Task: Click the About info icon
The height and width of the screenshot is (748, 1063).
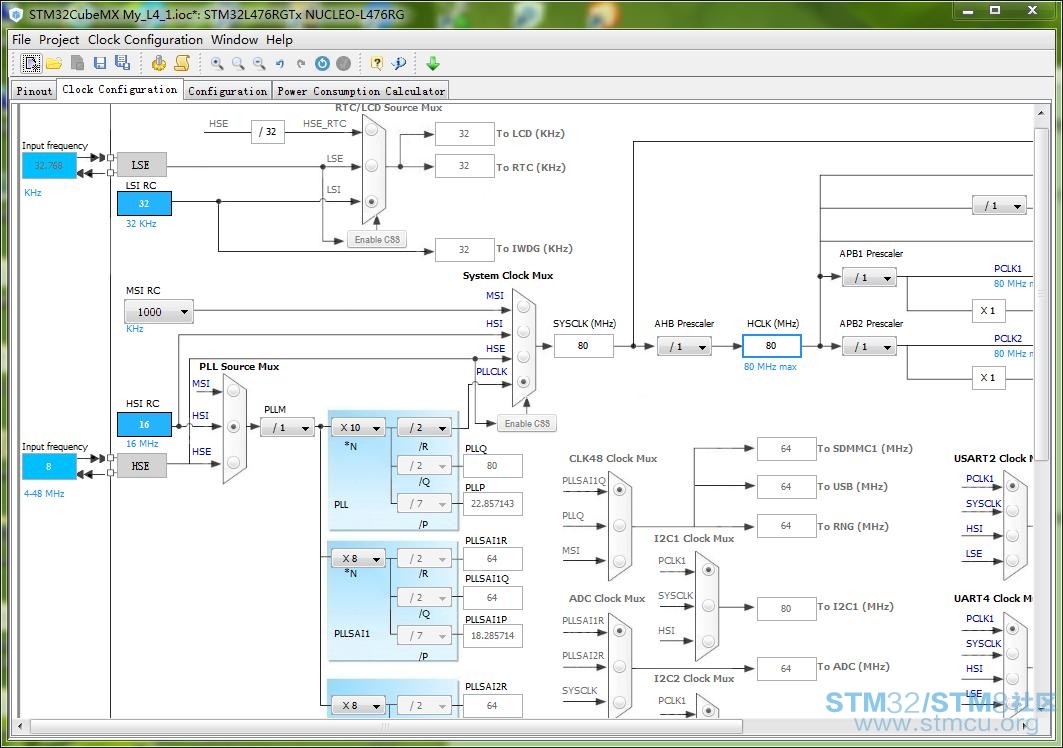Action: click(399, 63)
